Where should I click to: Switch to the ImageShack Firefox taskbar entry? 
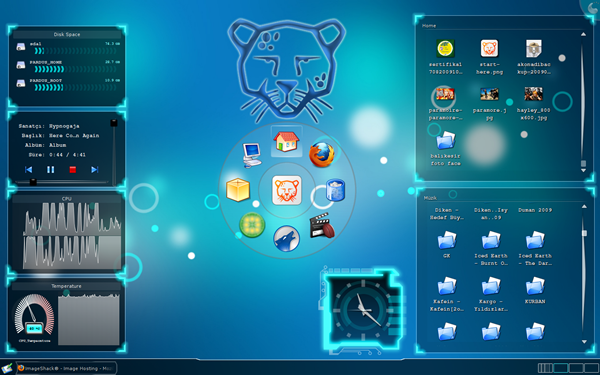[66, 368]
